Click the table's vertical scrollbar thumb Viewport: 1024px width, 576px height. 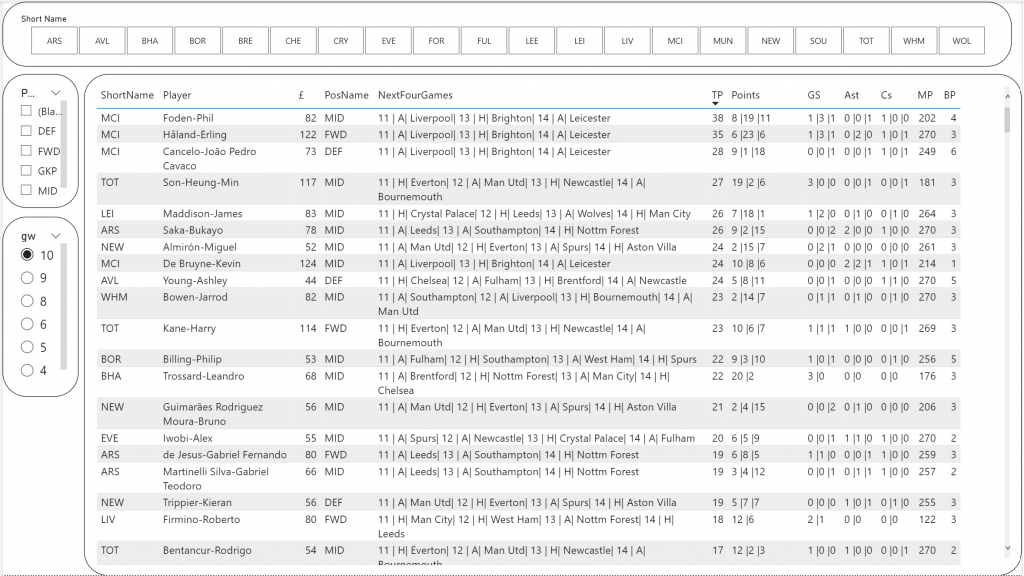pyautogui.click(x=1007, y=120)
